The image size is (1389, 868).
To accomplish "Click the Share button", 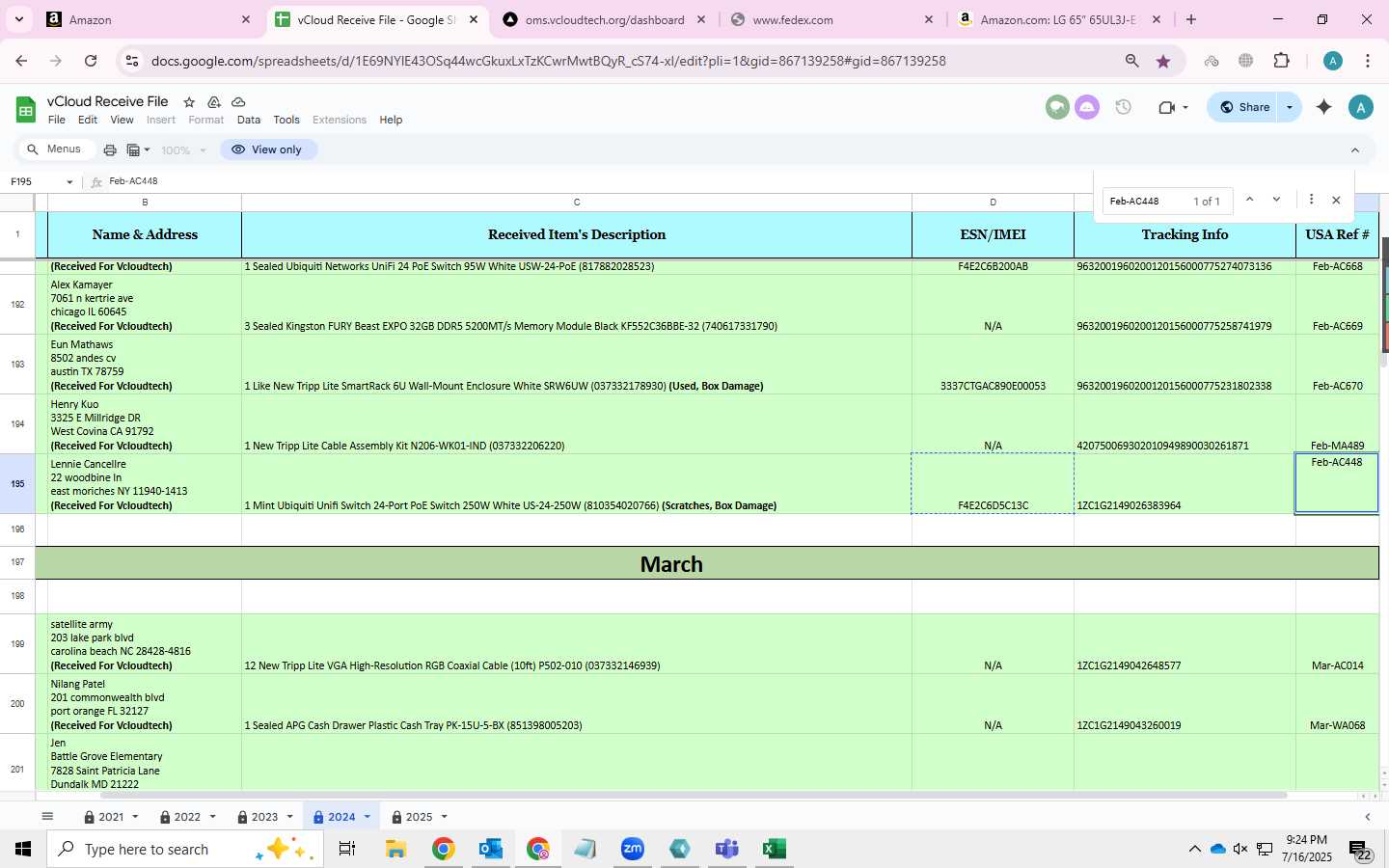I will [1244, 107].
